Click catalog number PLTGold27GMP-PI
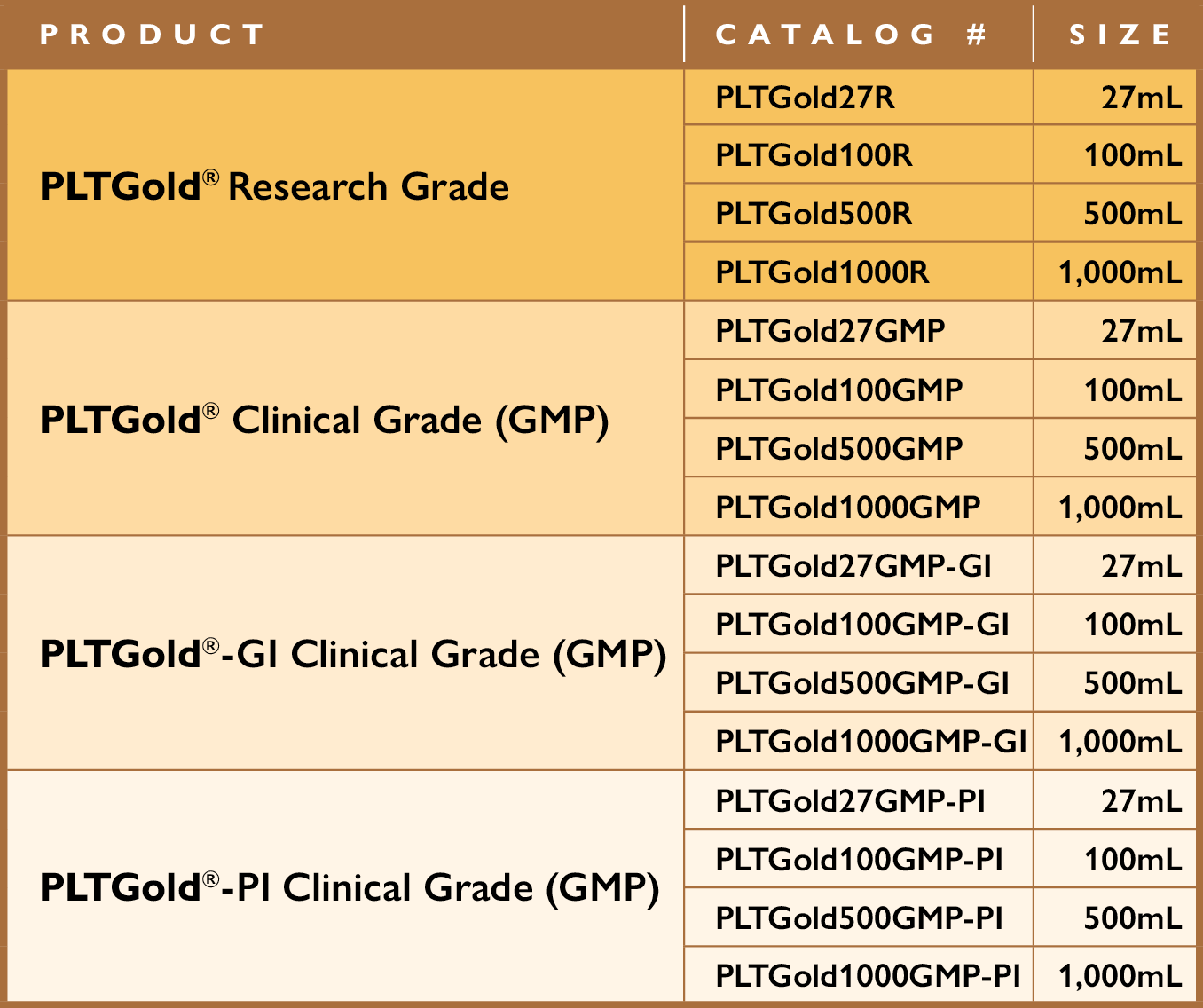The width and height of the screenshot is (1203, 1008). (850, 800)
